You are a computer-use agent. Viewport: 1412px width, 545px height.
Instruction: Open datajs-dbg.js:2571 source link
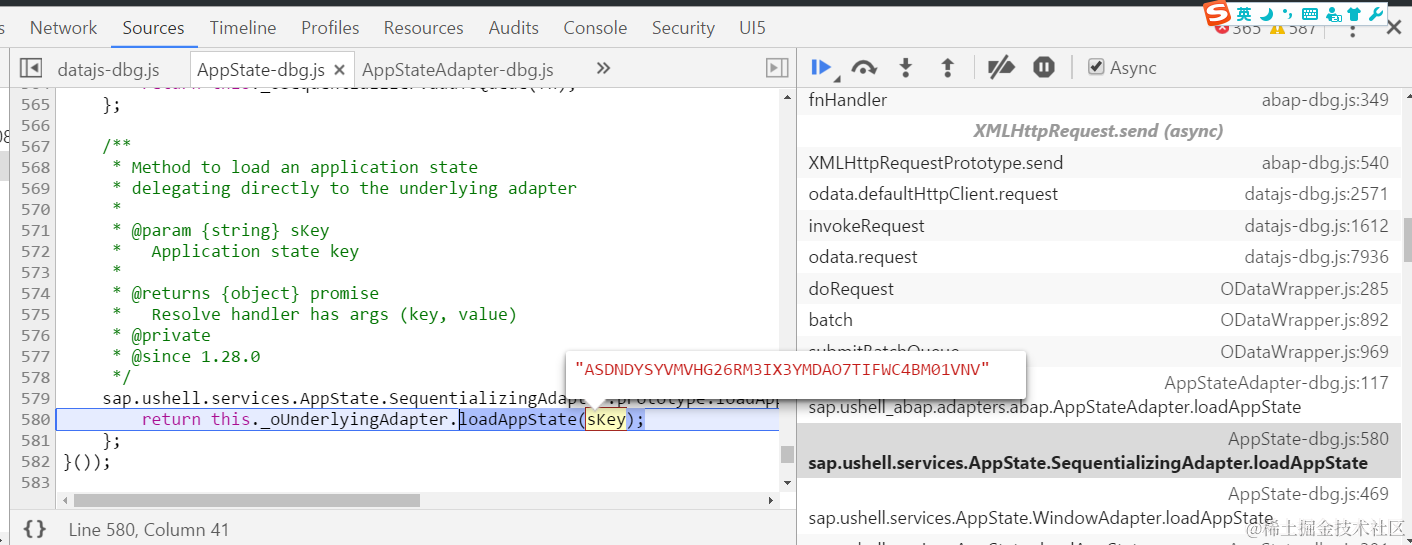(x=1317, y=194)
